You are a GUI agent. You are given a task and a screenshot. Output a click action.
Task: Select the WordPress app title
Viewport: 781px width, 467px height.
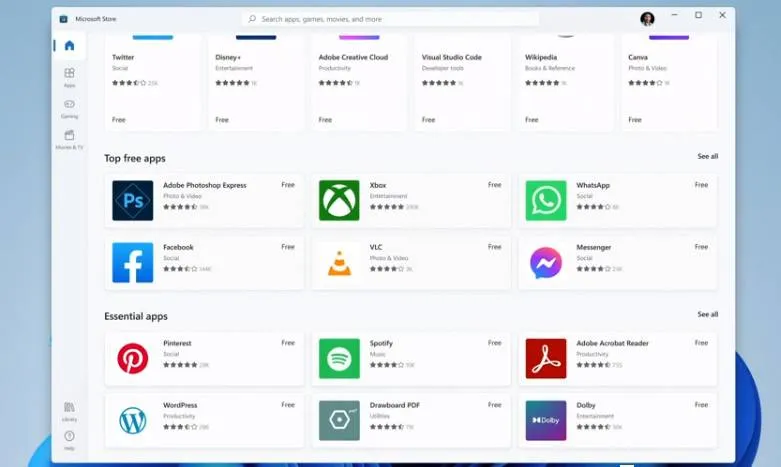[180, 405]
